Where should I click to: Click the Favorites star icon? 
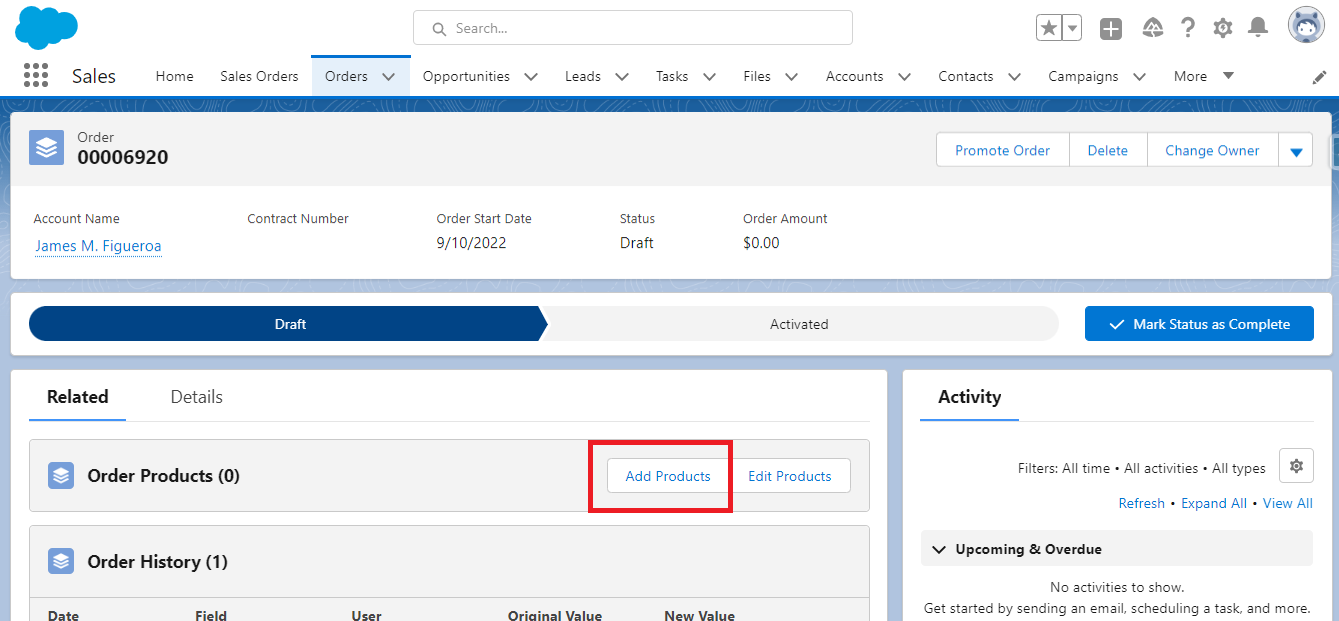[x=1049, y=28]
